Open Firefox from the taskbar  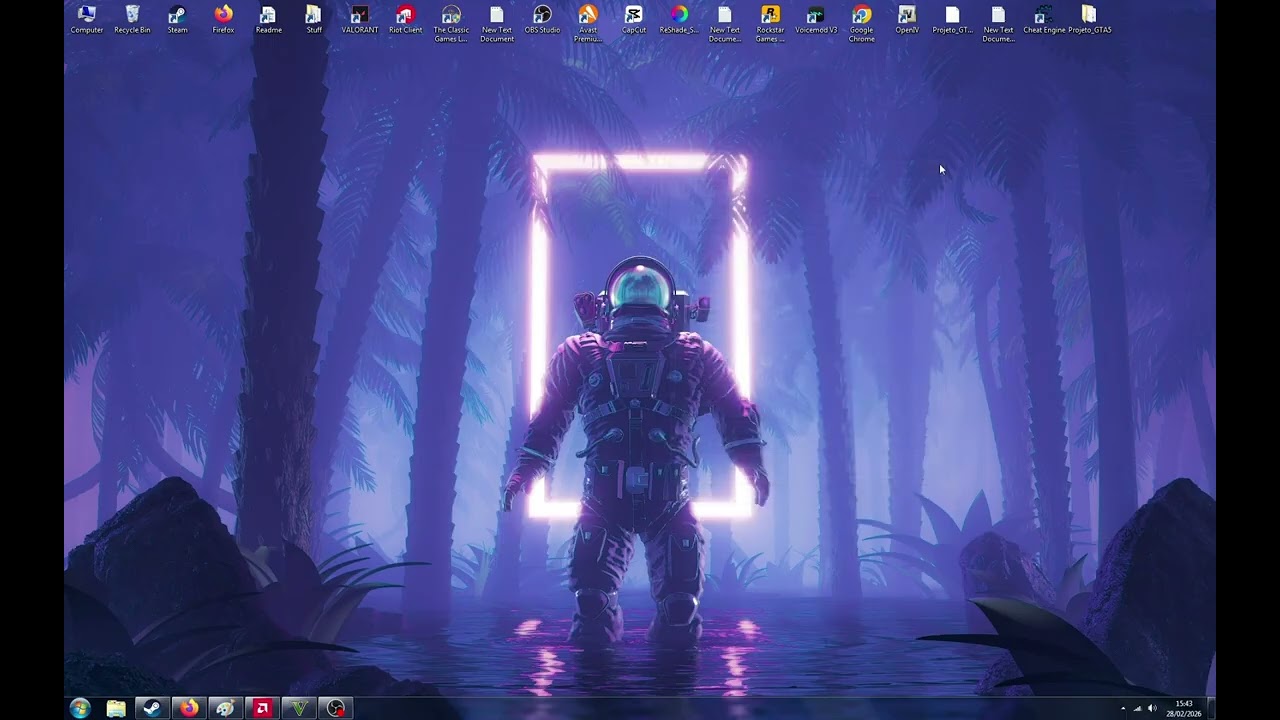(189, 709)
